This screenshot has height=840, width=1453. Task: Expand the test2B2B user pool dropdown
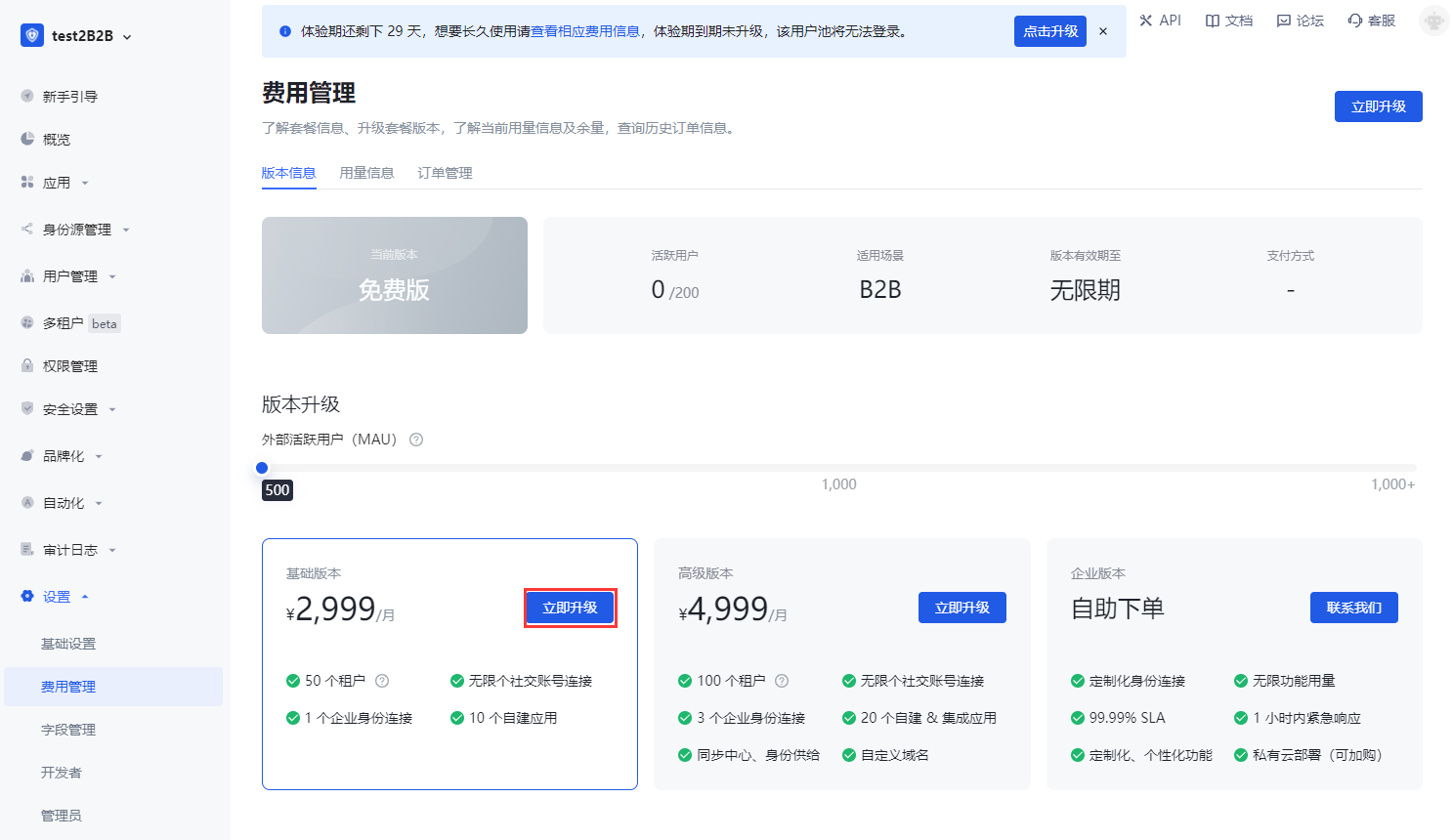pos(127,37)
